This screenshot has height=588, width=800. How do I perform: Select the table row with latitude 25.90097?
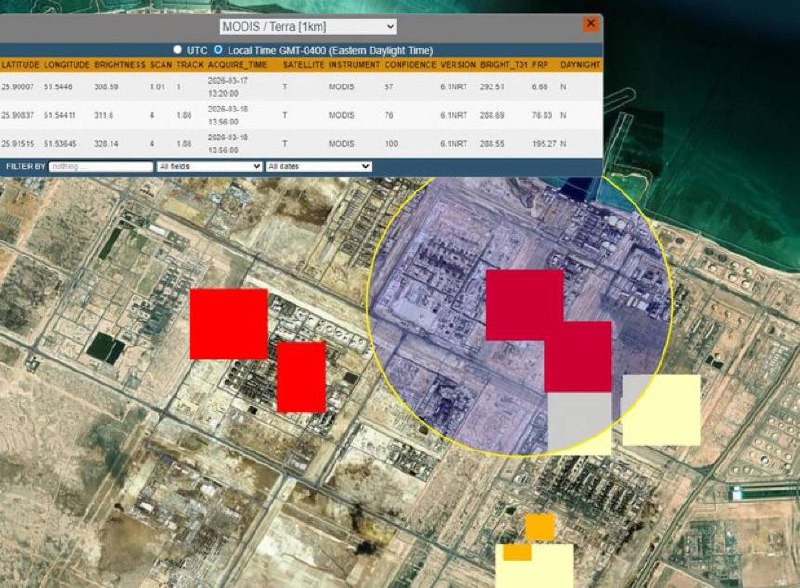(x=300, y=87)
